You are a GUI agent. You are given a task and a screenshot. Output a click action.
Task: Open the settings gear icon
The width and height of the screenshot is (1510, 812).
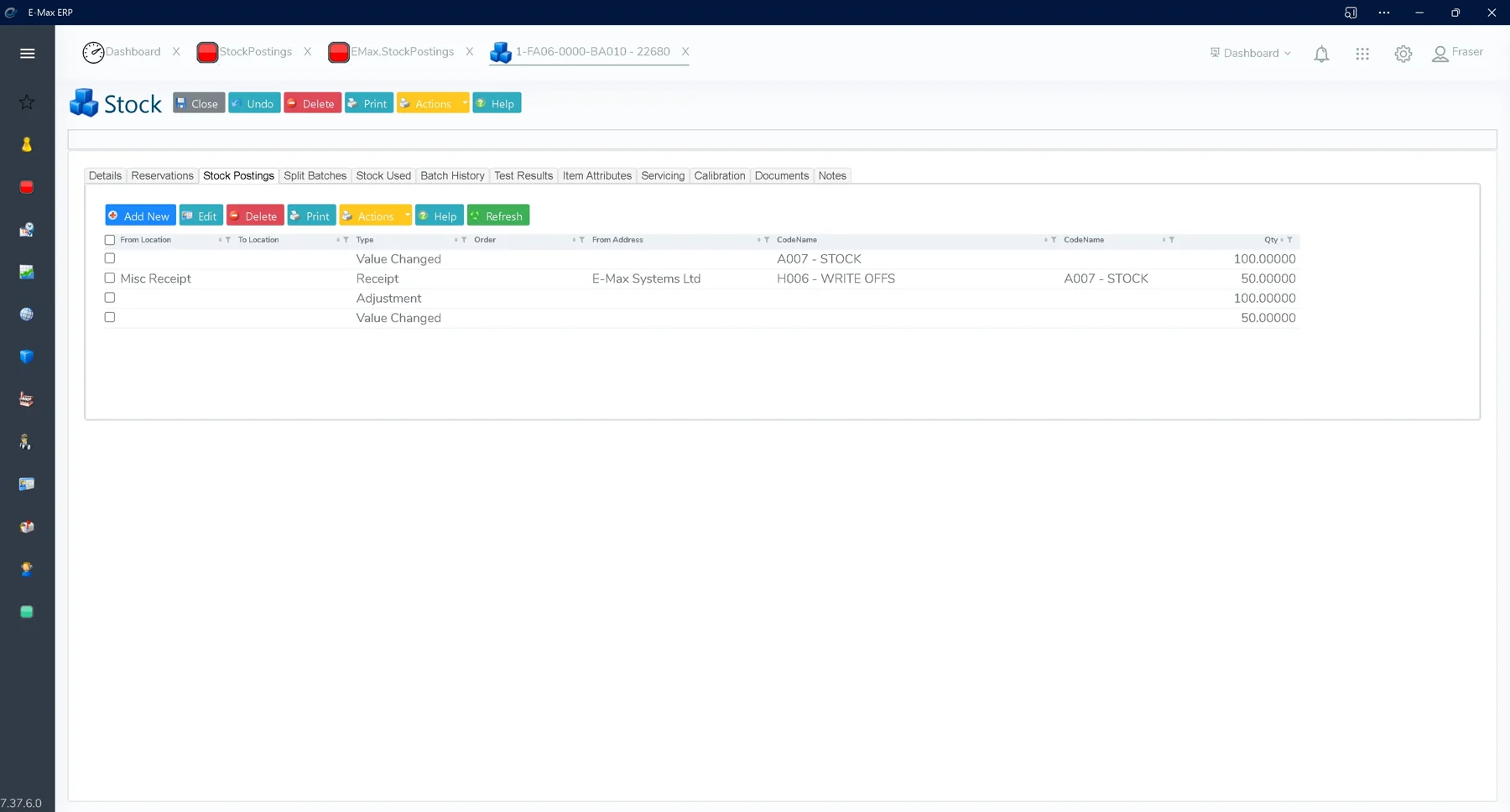[x=1403, y=54]
